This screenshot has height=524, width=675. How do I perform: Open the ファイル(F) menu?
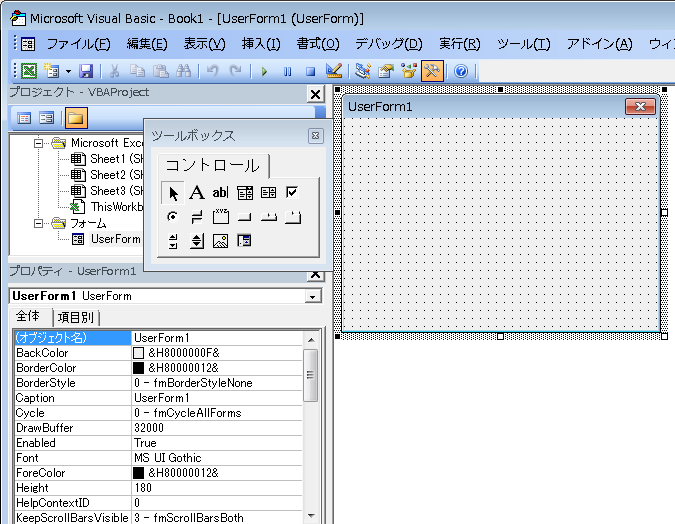point(78,43)
